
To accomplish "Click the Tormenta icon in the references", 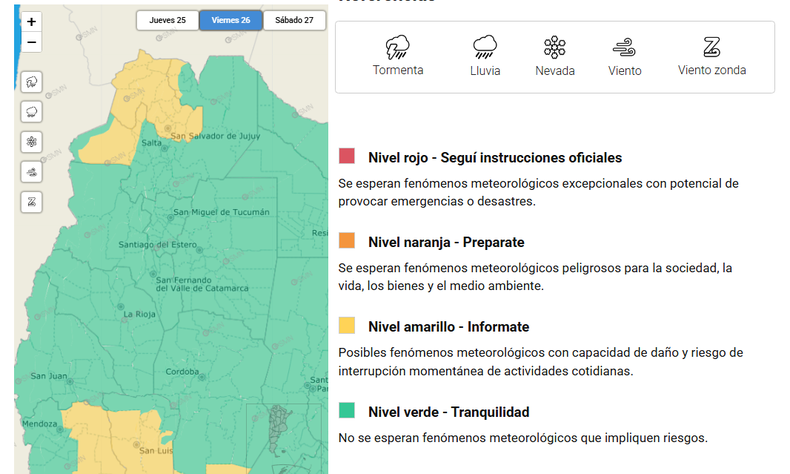I will point(398,47).
